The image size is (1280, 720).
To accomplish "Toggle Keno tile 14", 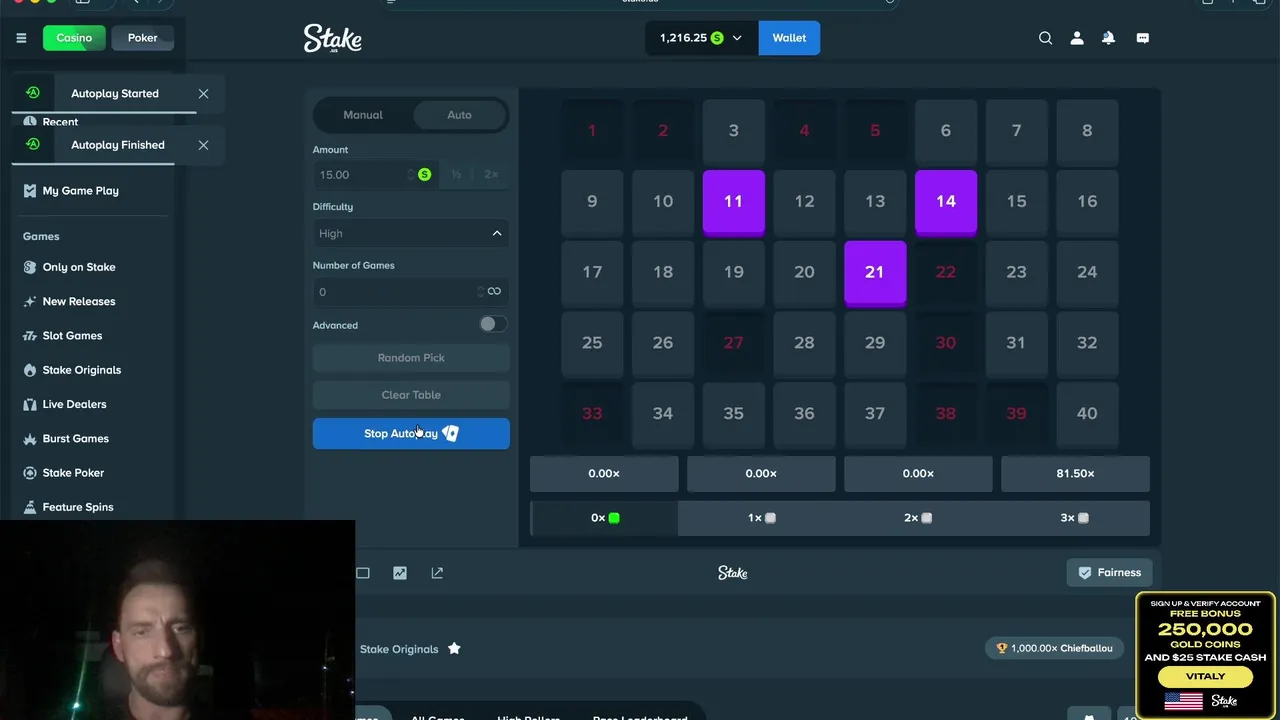I will tap(946, 202).
